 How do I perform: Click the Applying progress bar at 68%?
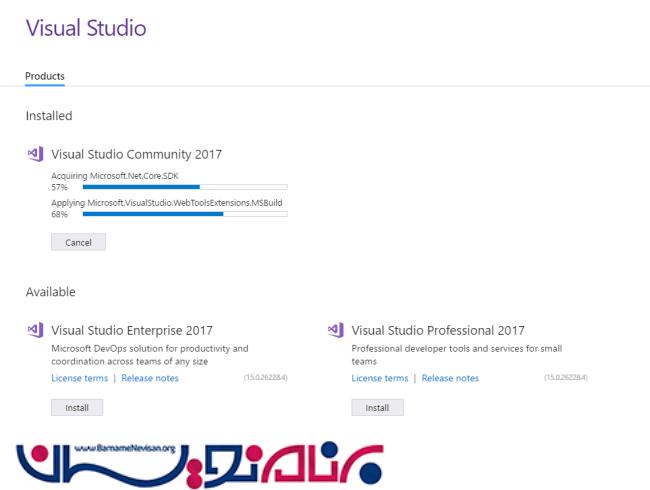[185, 214]
